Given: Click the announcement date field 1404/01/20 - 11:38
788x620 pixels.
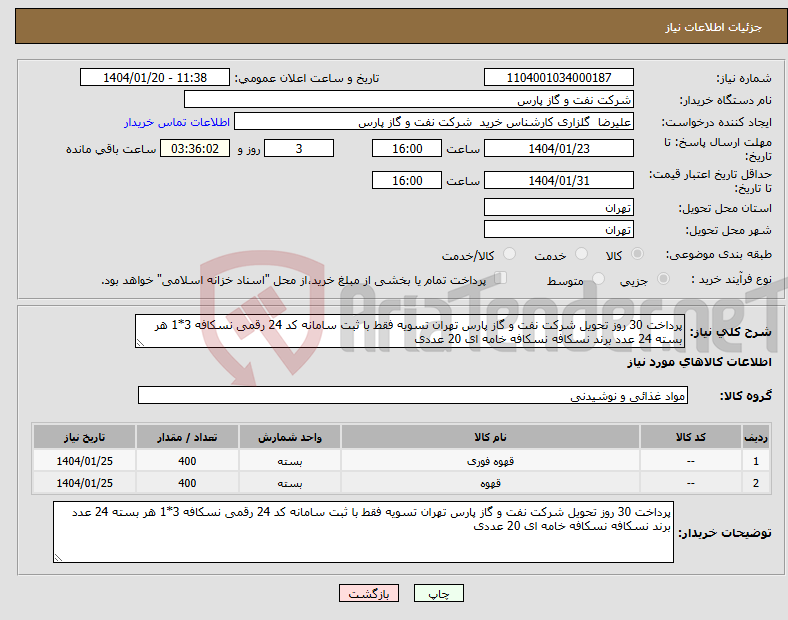Looking at the screenshot, I should (x=155, y=77).
